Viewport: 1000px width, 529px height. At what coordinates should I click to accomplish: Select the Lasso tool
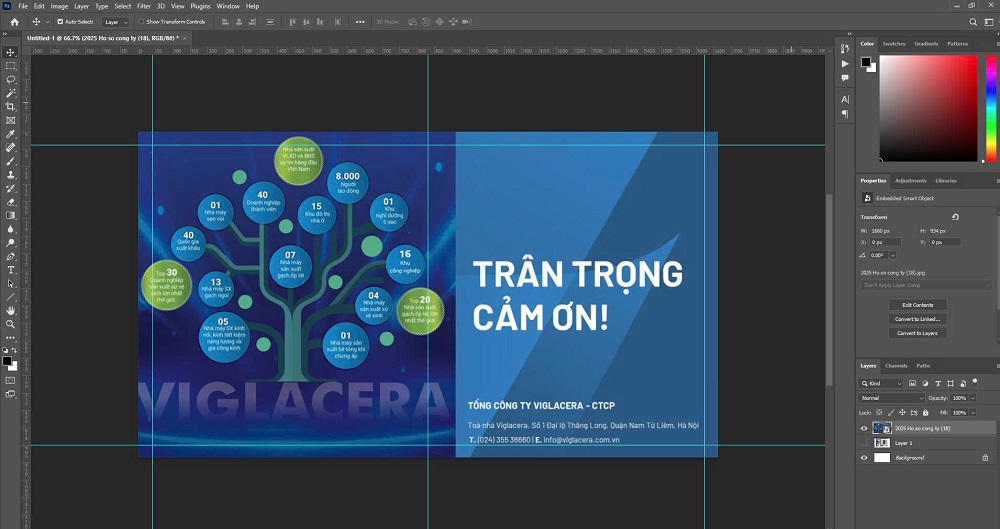(x=10, y=80)
